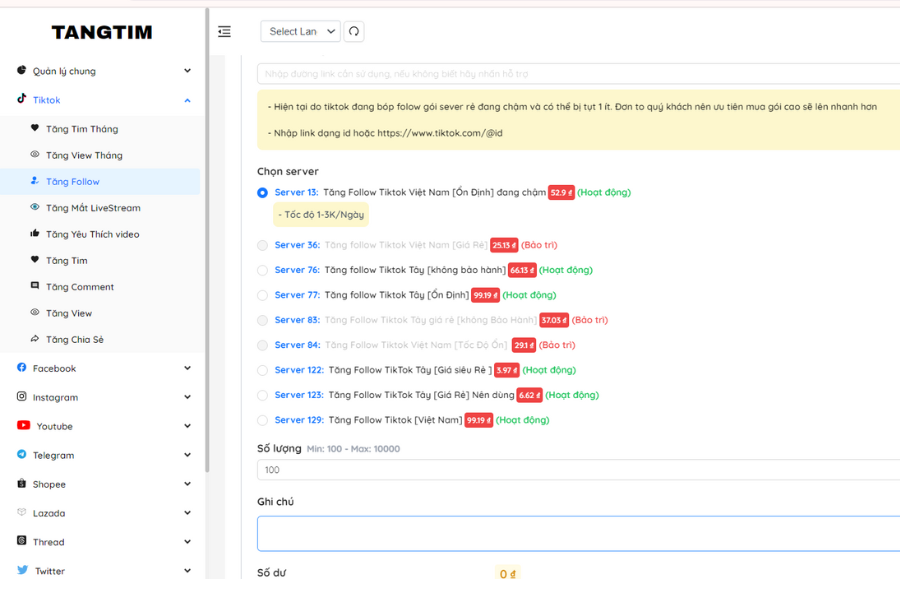Open Tăng Yêu Thích video menu item

pos(100,234)
